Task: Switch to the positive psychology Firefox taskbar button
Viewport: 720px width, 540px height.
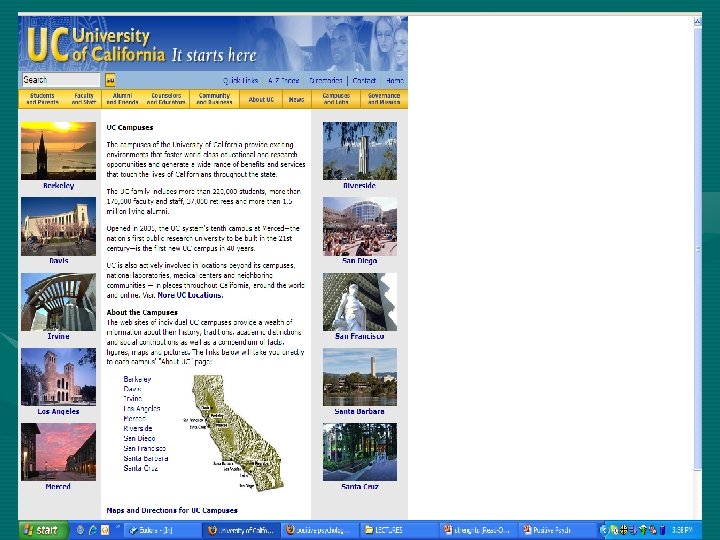Action: click(319, 530)
